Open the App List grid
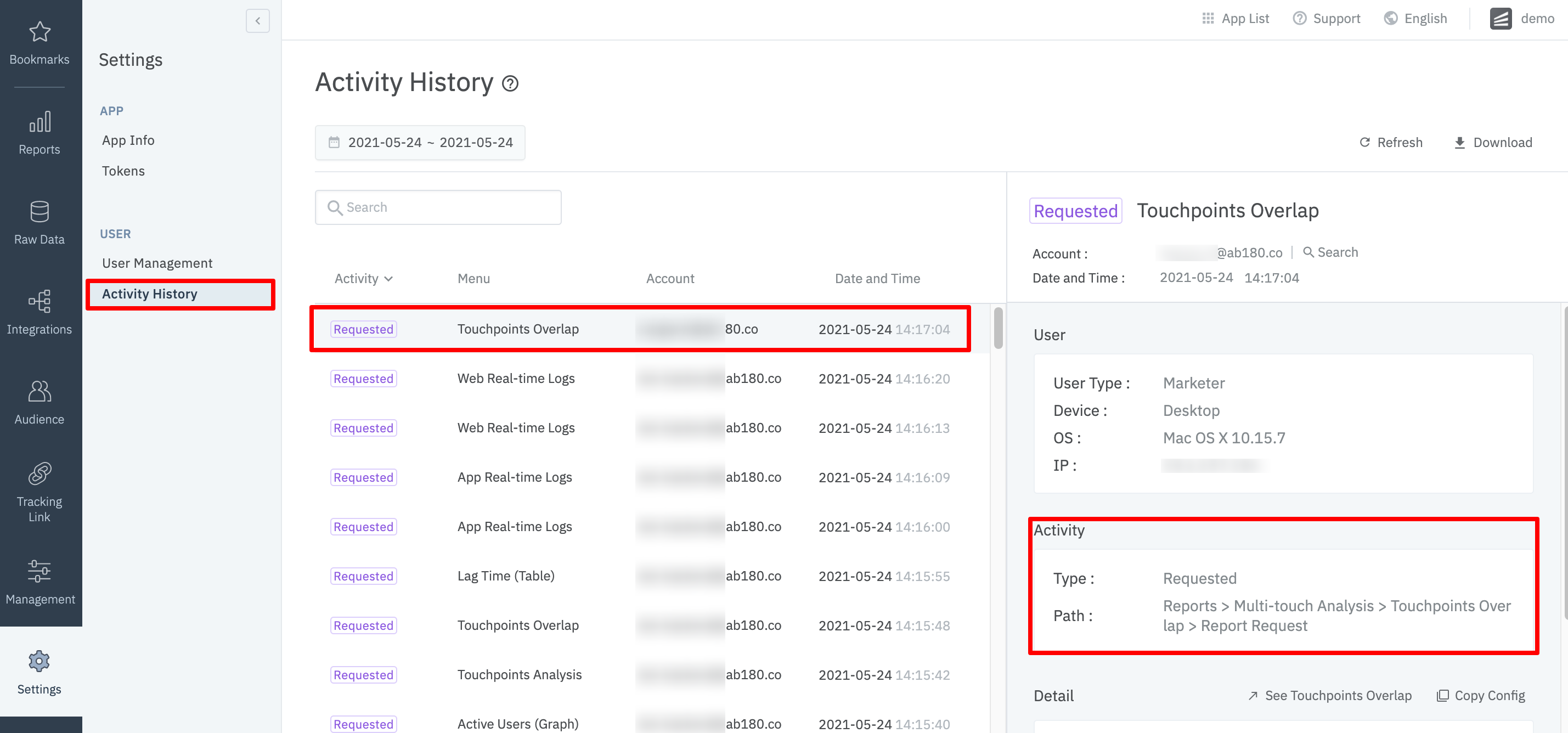 coord(1236,19)
